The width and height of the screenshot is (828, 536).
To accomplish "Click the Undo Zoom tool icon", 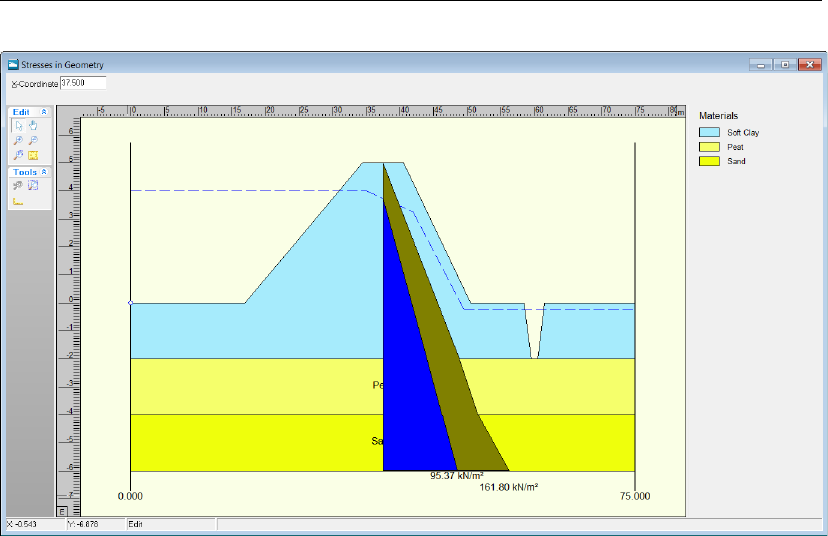I will (x=18, y=185).
